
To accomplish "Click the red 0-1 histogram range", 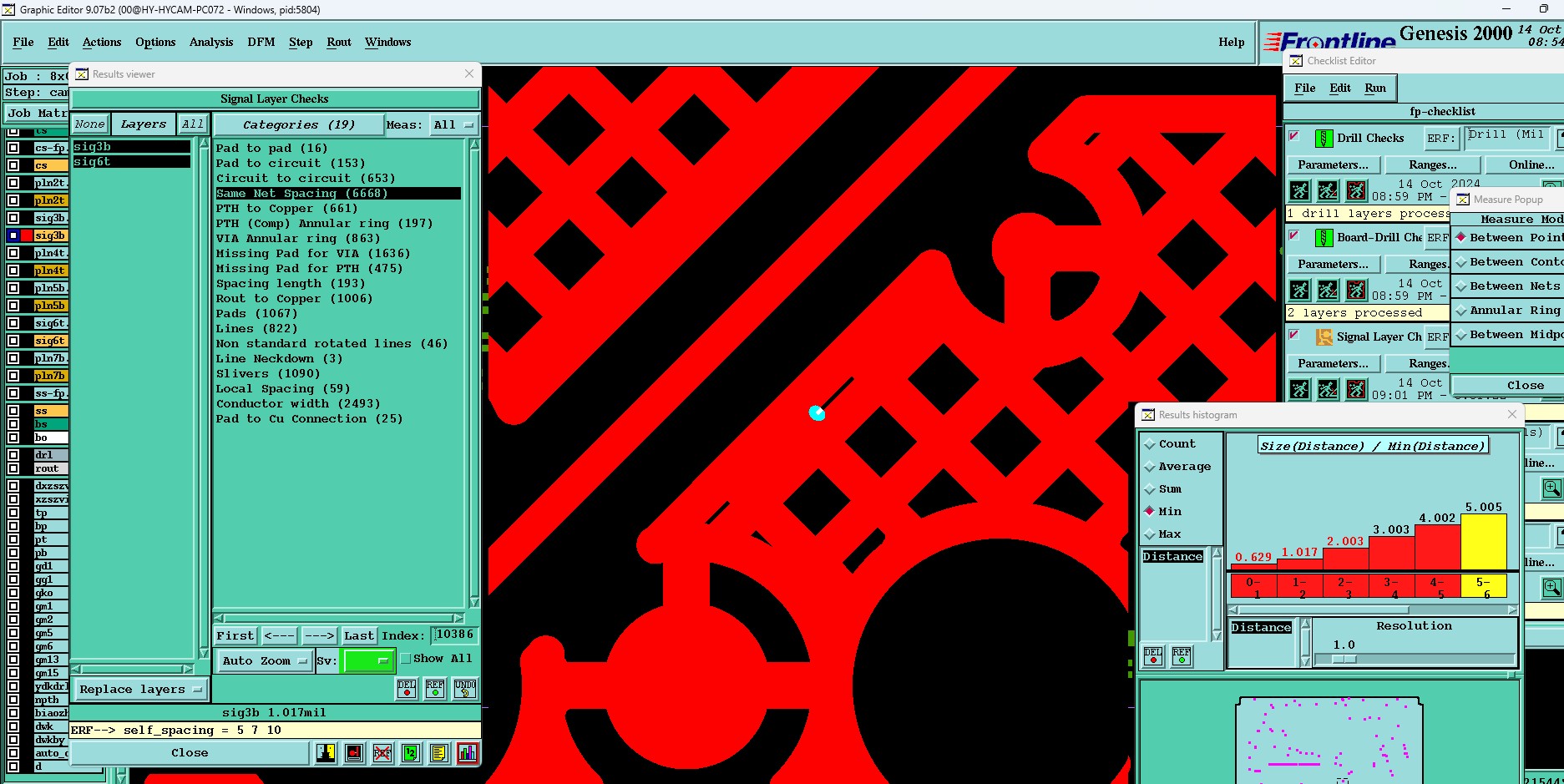I will tap(1253, 587).
